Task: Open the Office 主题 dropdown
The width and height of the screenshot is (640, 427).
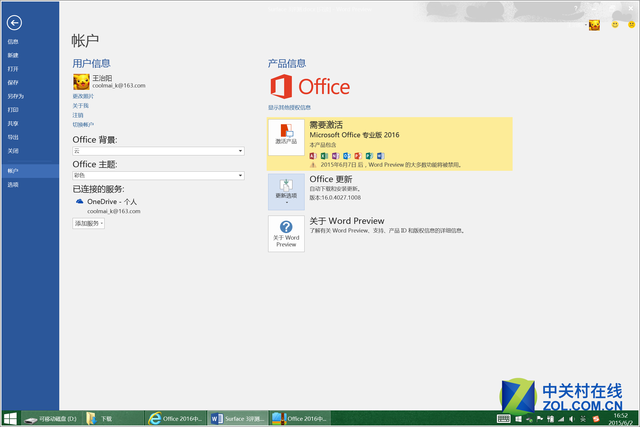Action: pyautogui.click(x=158, y=176)
